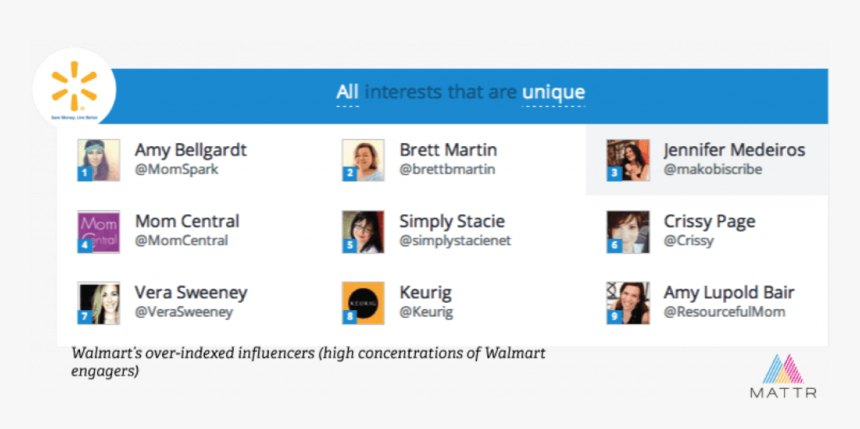Click Jennifer Medeiros's avatar image
Viewport: 860px width, 429px height.
coord(628,160)
